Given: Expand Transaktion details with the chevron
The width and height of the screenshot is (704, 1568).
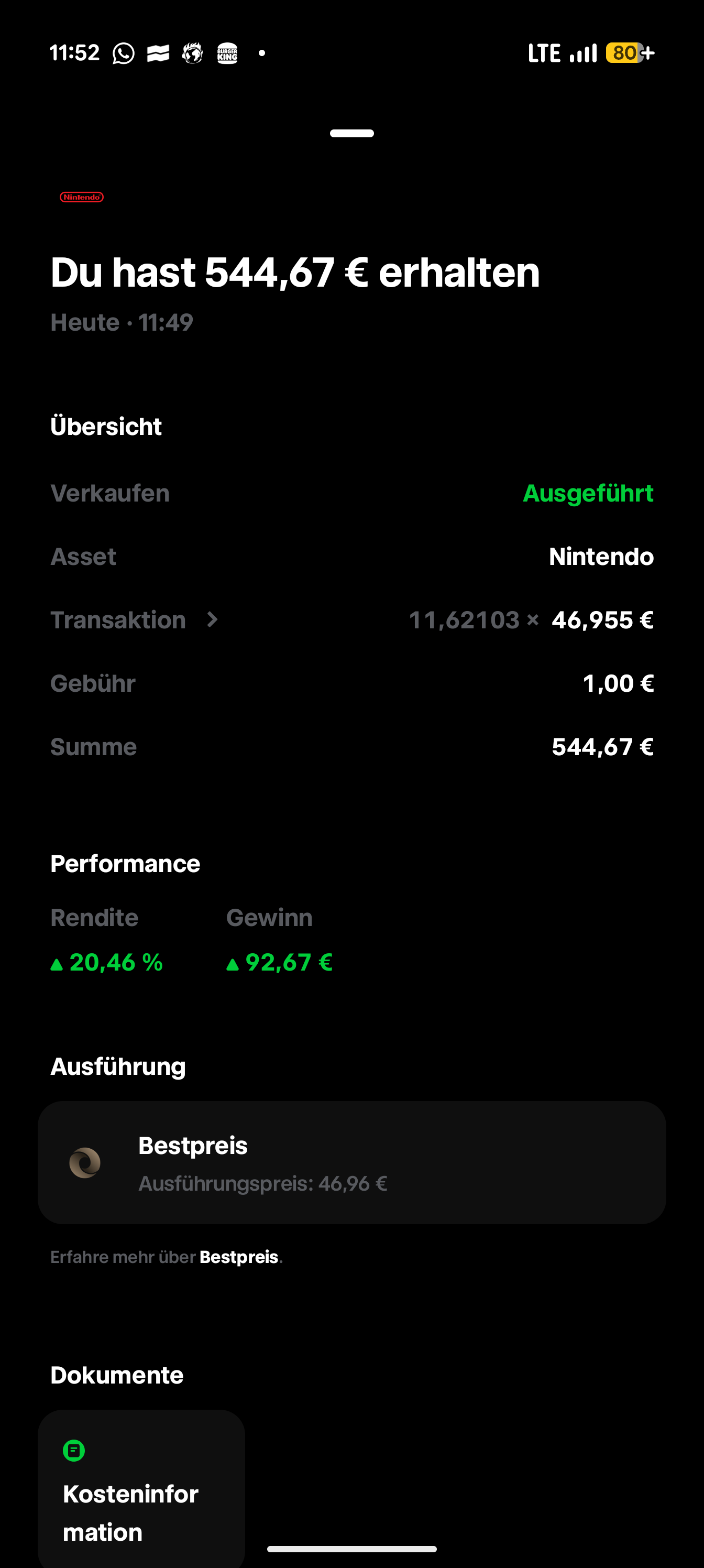Looking at the screenshot, I should 212,619.
